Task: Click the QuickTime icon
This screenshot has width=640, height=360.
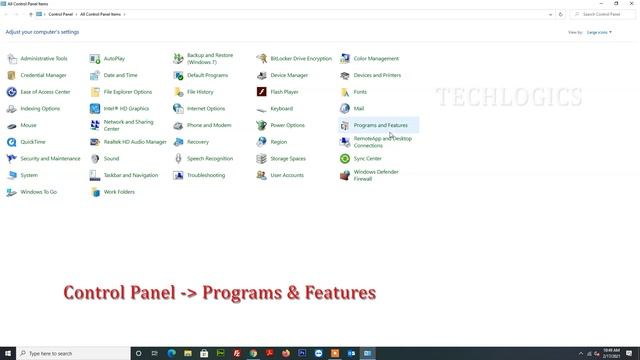Action: [12, 142]
